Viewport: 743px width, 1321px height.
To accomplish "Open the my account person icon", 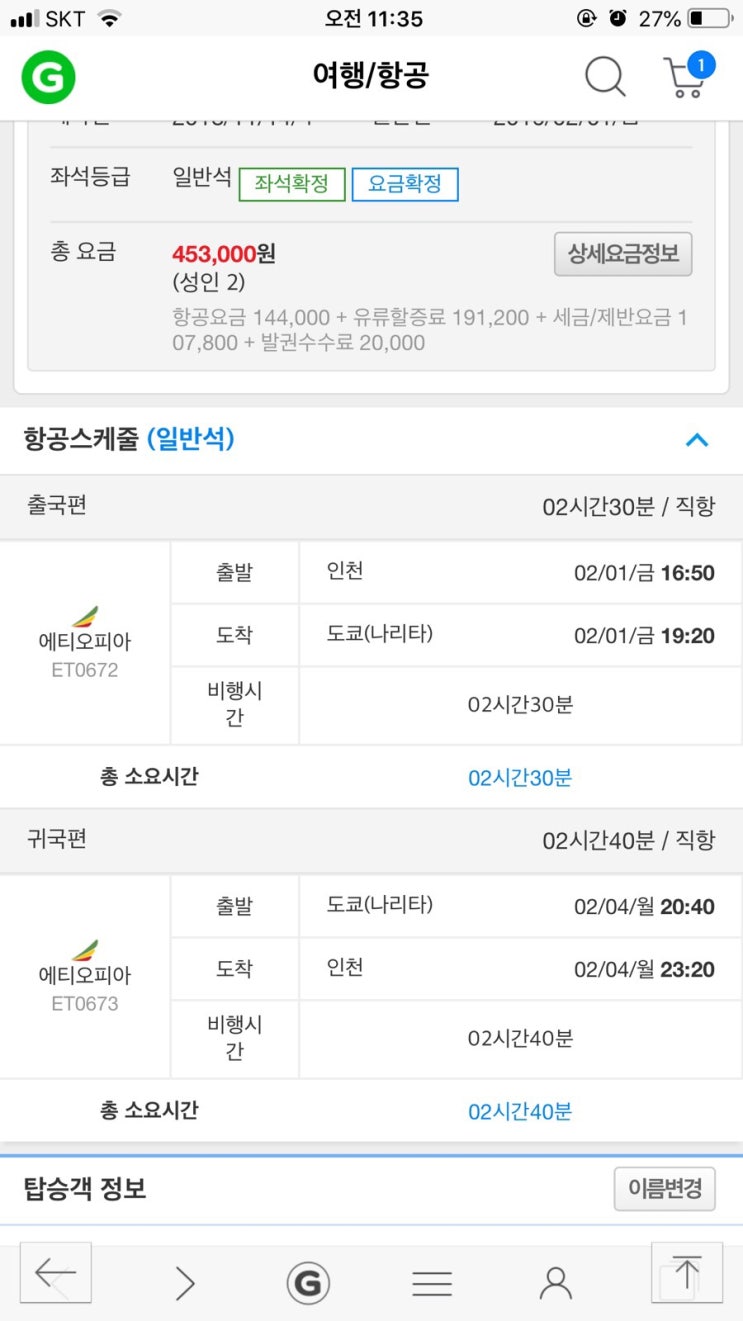I will point(555,1282).
